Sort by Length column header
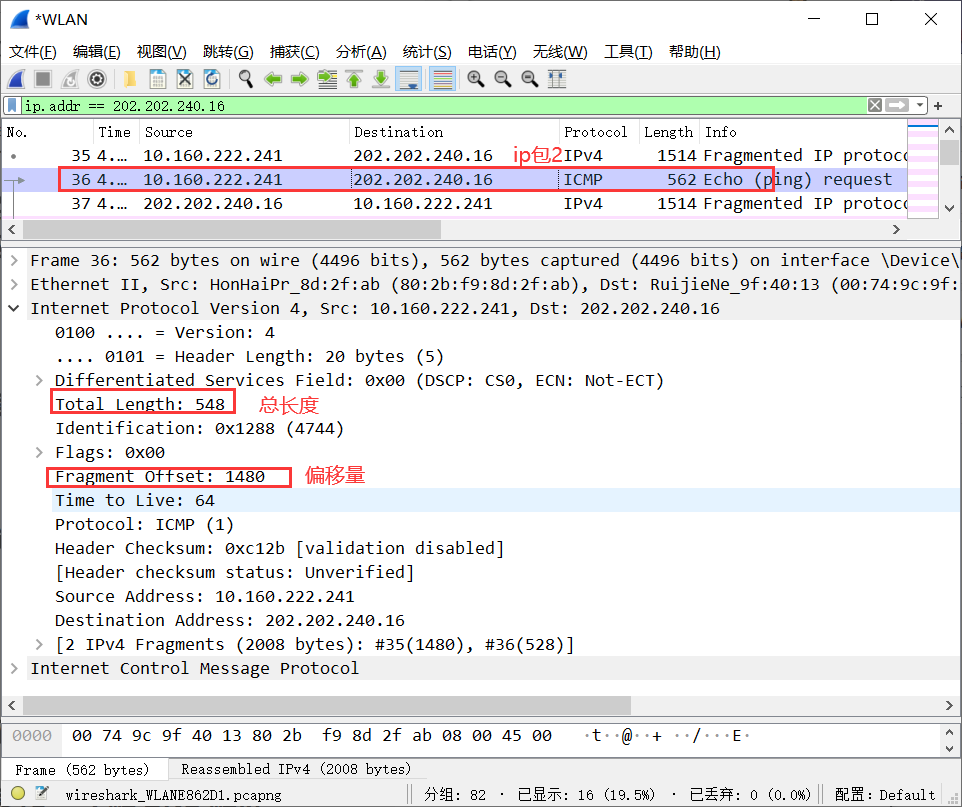This screenshot has width=962, height=807. pos(669,132)
